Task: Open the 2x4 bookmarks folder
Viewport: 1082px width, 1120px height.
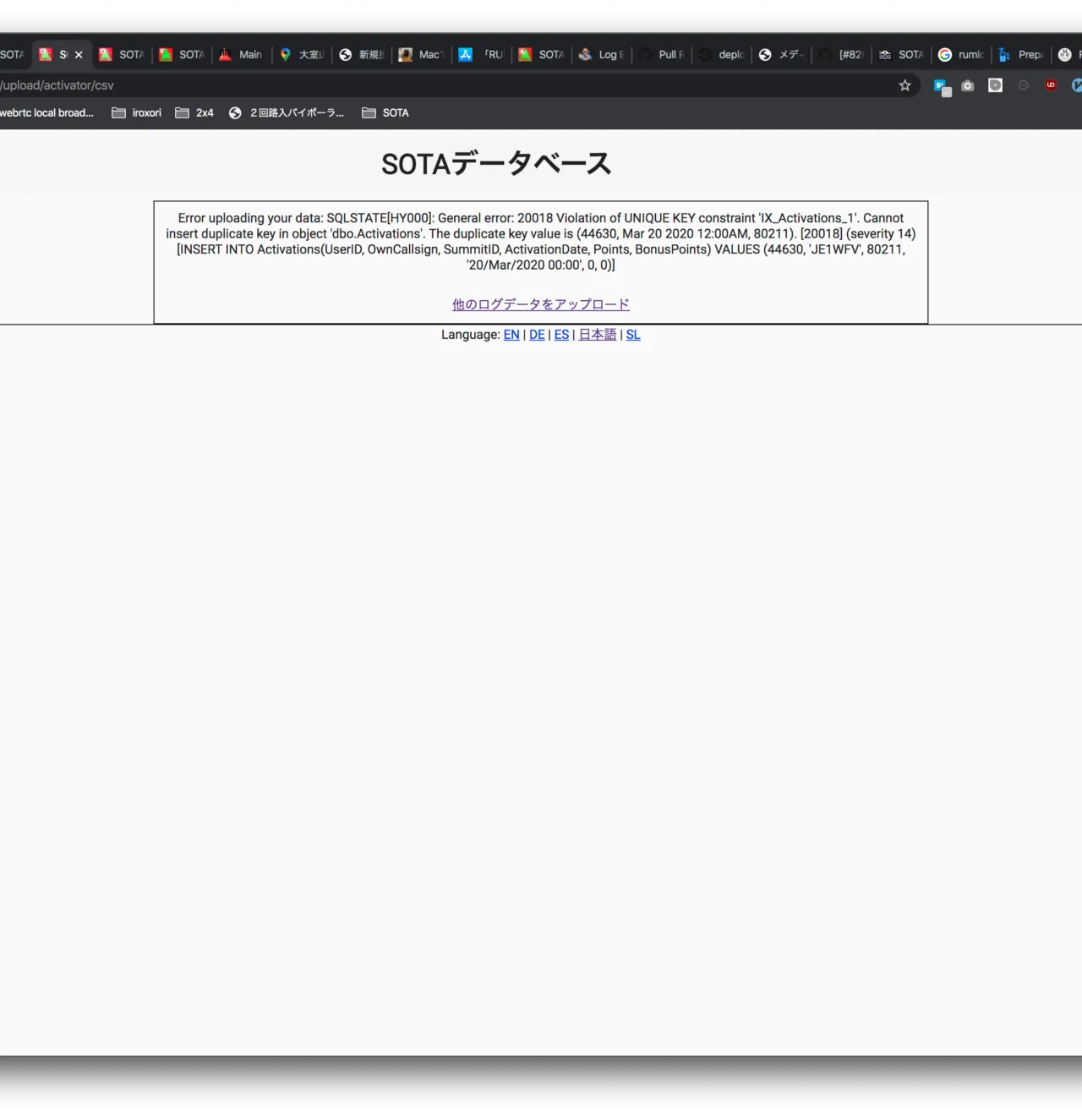Action: pos(194,113)
